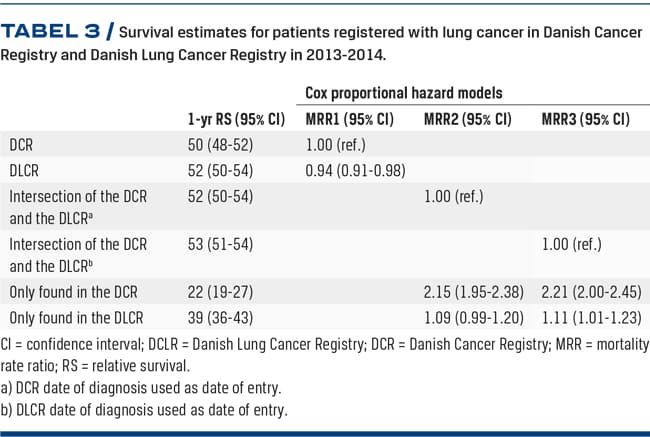Click the Only found in the DLCR row label
The width and height of the screenshot is (650, 437).
click(76, 317)
